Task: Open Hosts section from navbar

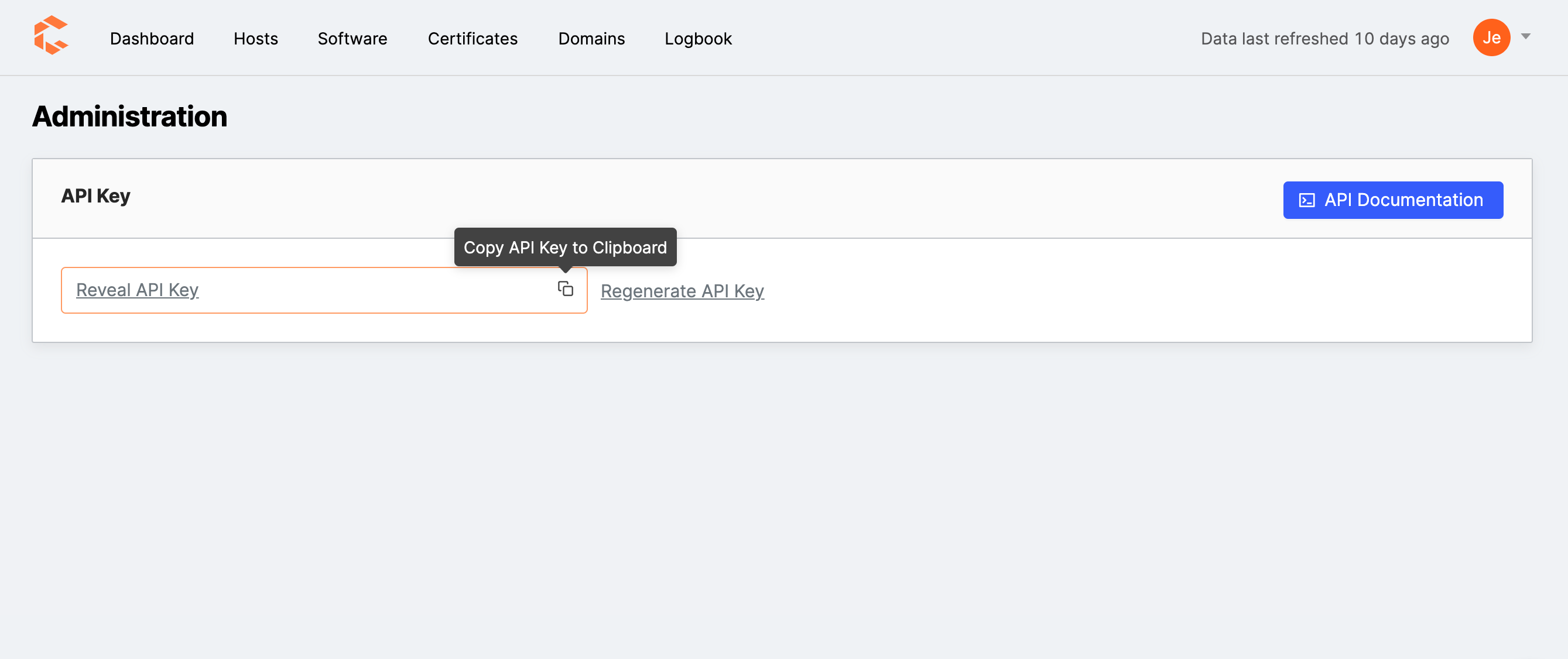Action: pyautogui.click(x=255, y=38)
